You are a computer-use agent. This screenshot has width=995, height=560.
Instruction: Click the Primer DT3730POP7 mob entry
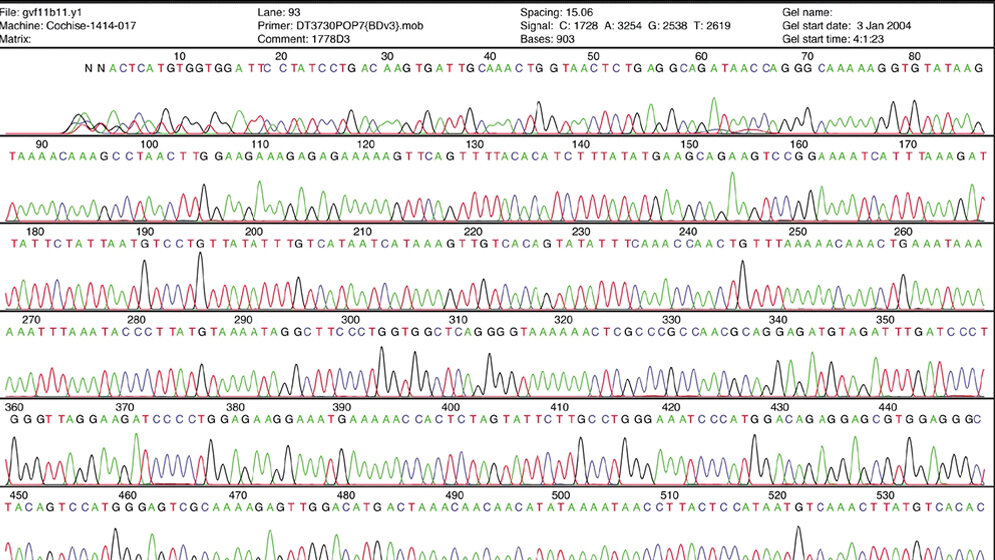tap(318, 26)
